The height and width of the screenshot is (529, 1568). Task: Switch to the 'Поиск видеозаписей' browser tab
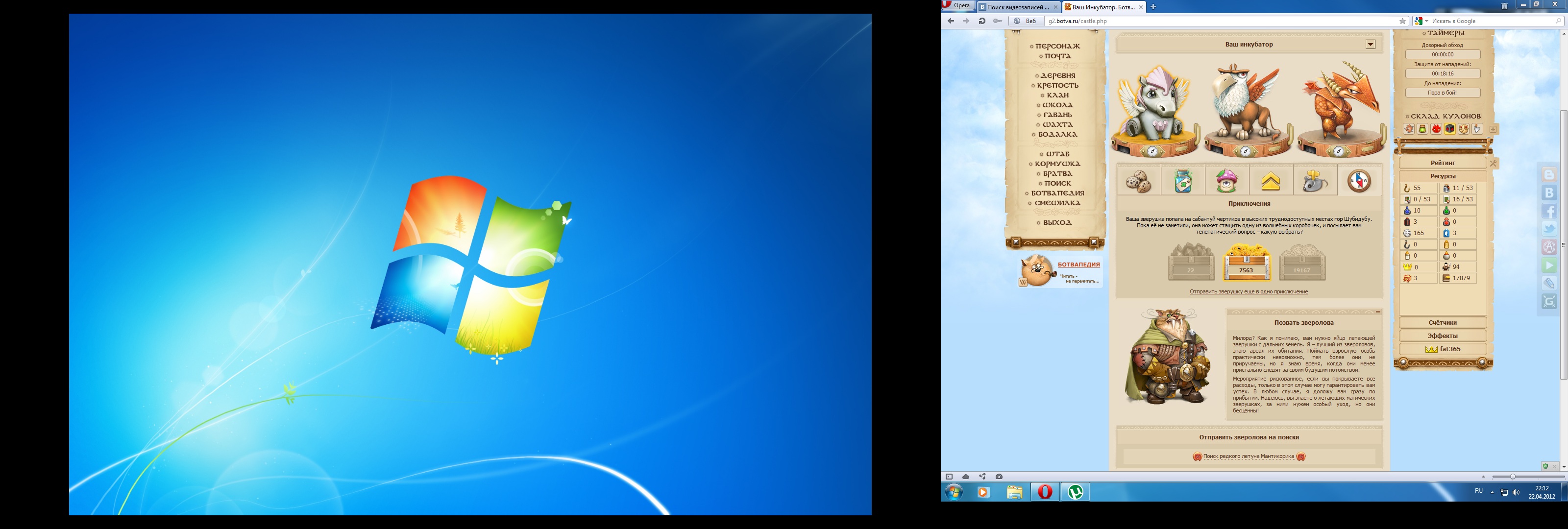coord(1018,7)
